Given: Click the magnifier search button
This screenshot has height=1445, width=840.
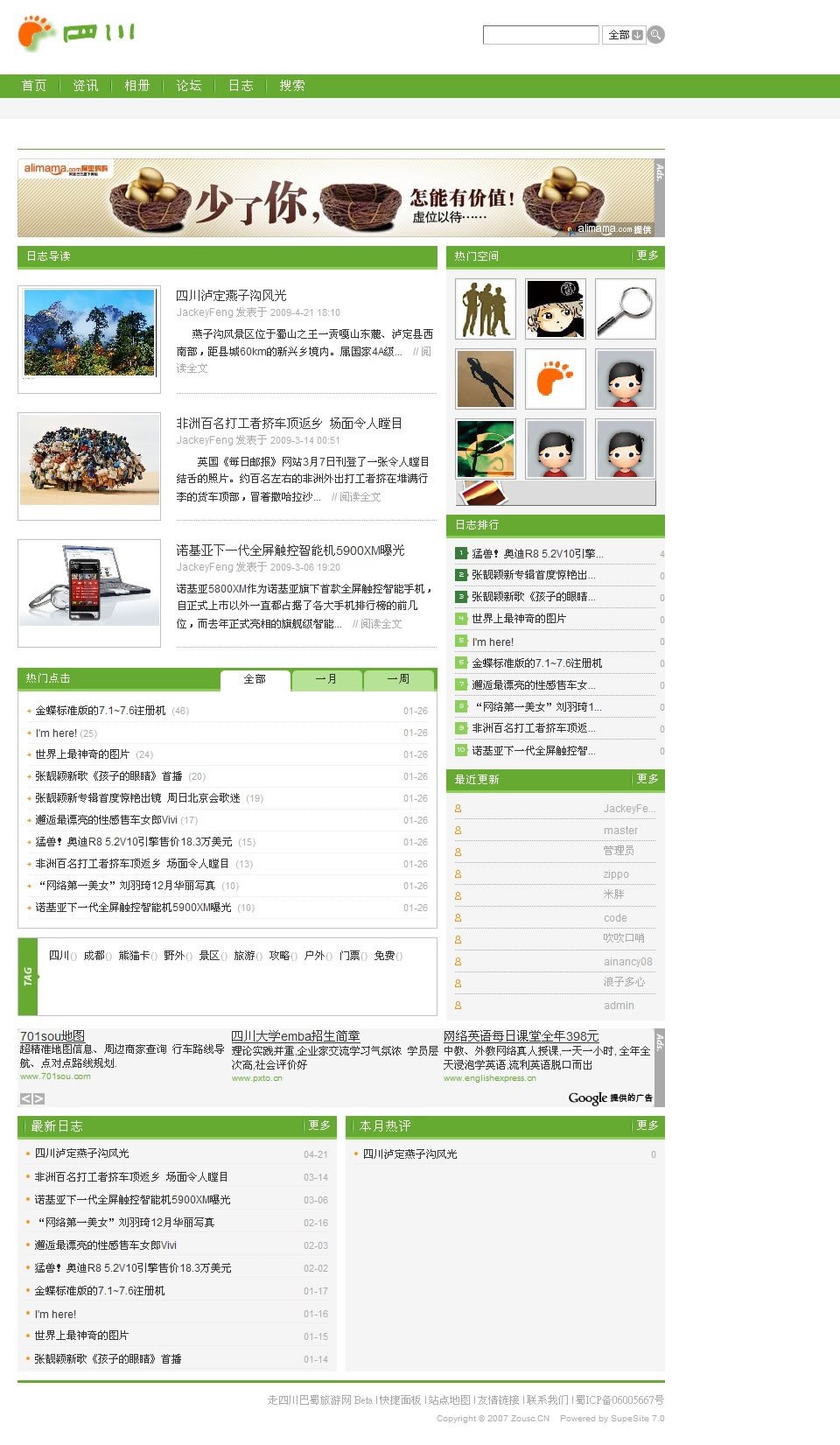Looking at the screenshot, I should (x=656, y=35).
